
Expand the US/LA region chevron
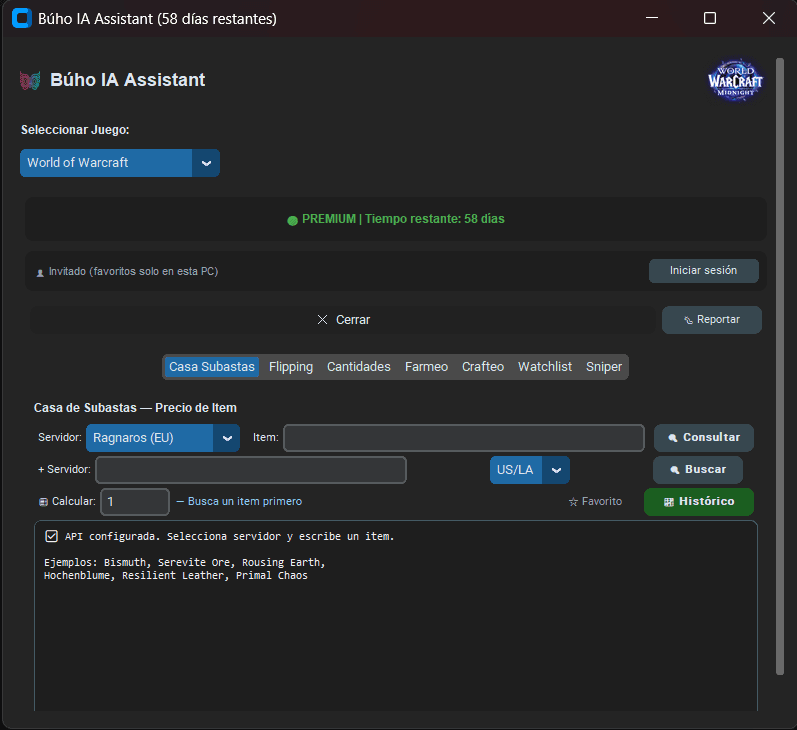coord(556,470)
